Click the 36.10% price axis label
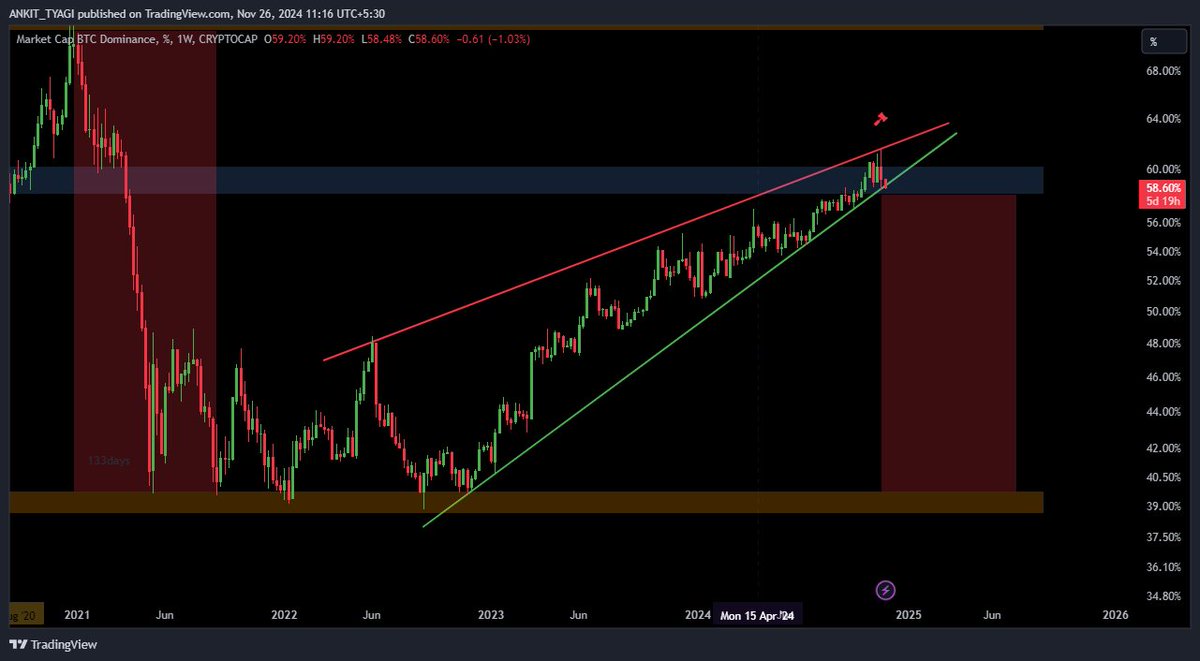The height and width of the screenshot is (661, 1200). (x=1163, y=567)
